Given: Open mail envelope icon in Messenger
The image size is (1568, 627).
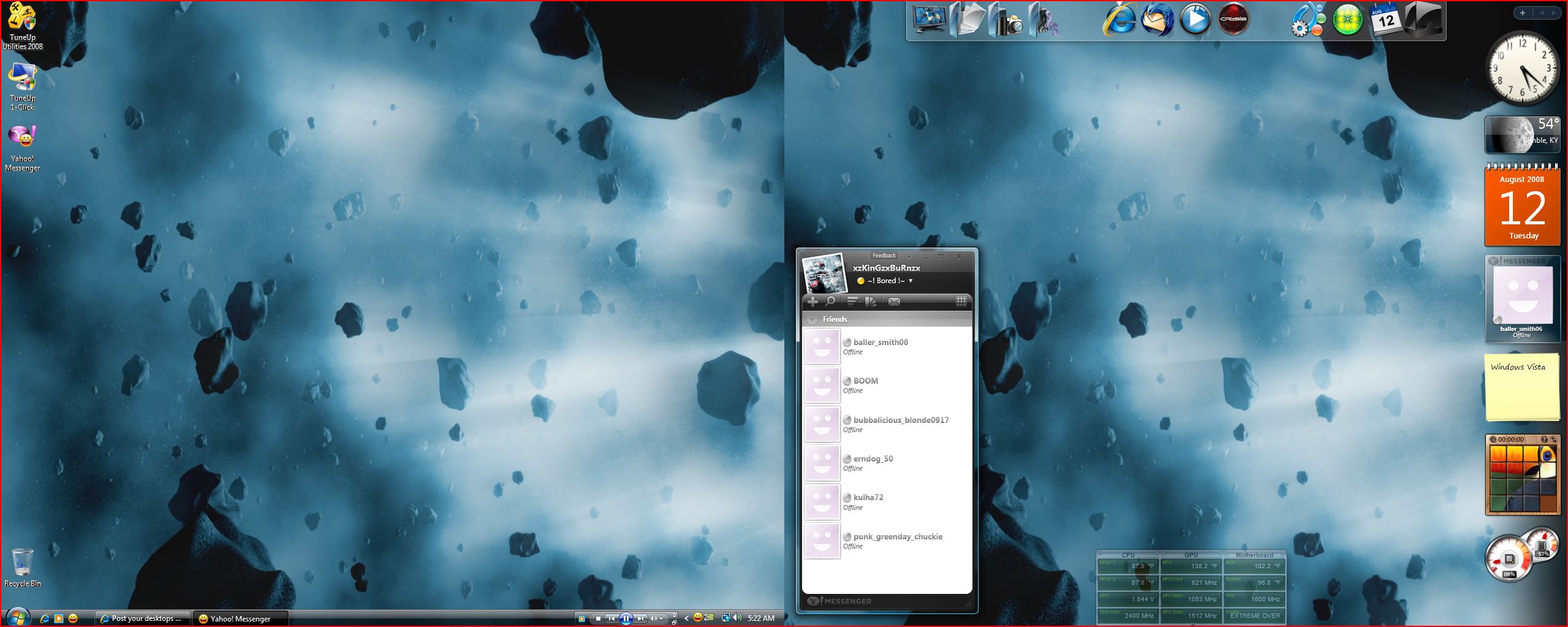Looking at the screenshot, I should pos(894,302).
